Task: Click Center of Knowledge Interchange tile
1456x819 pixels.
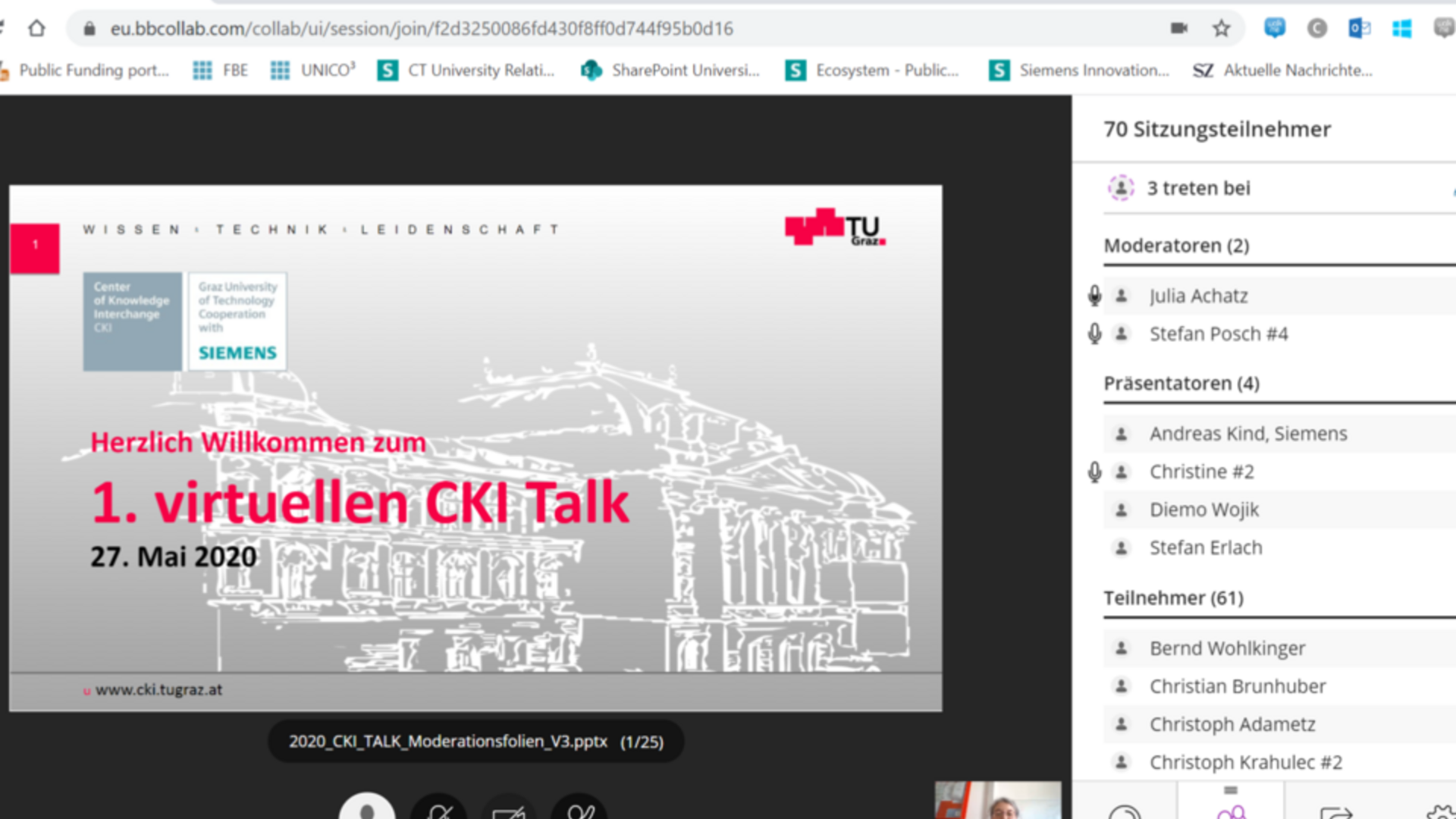Action: pyautogui.click(x=133, y=322)
